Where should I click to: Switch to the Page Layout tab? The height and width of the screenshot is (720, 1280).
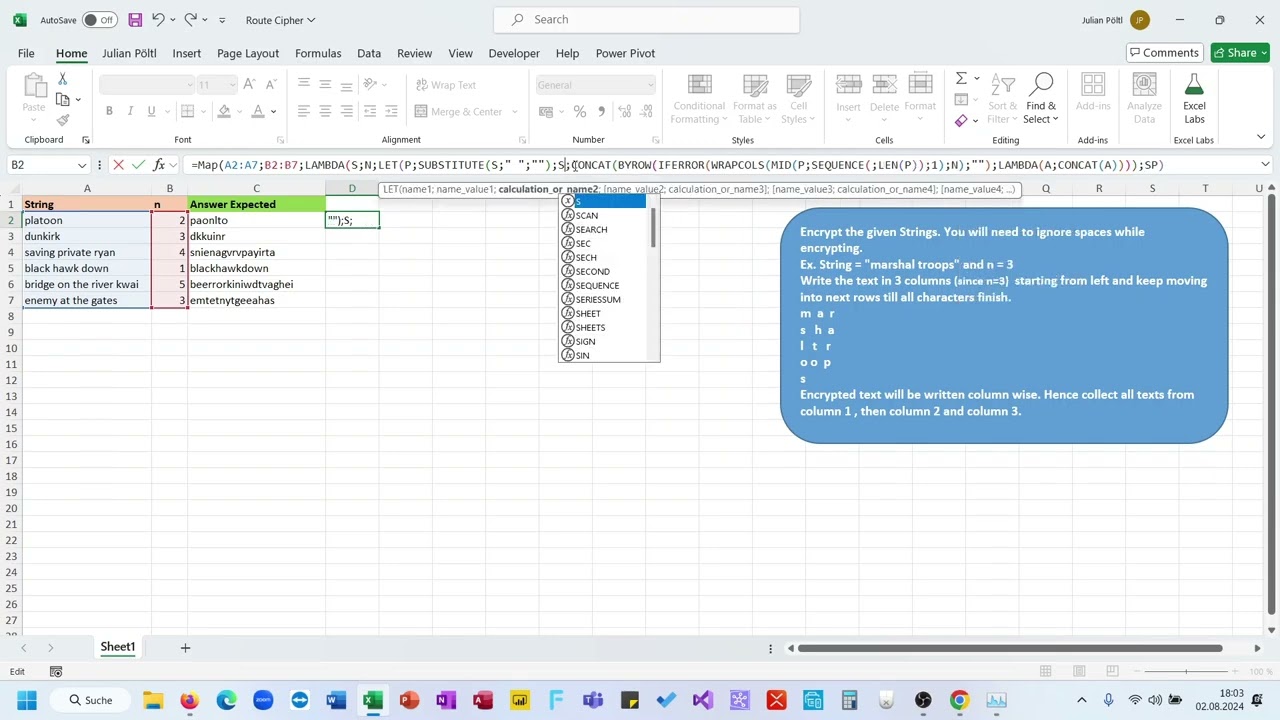[248, 53]
